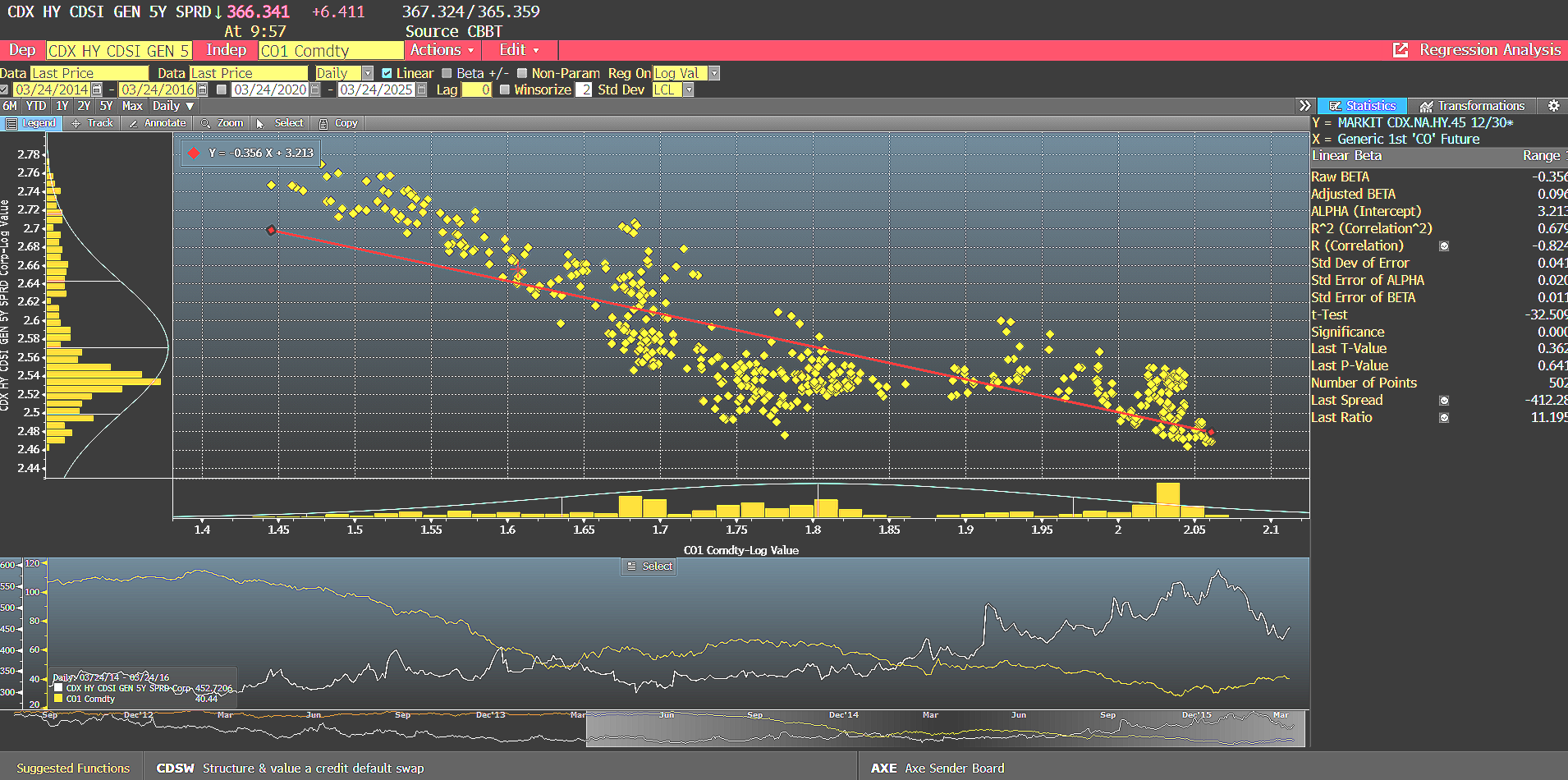Enable the Winsorize checkbox
1568x780 pixels.
(504, 89)
